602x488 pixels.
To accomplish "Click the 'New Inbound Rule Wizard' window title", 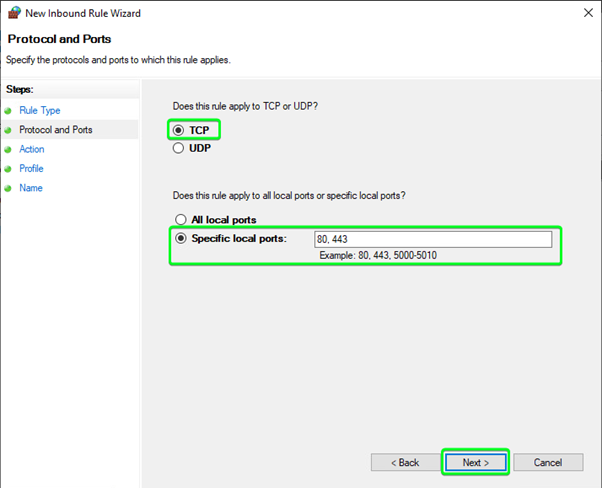I will tap(83, 13).
